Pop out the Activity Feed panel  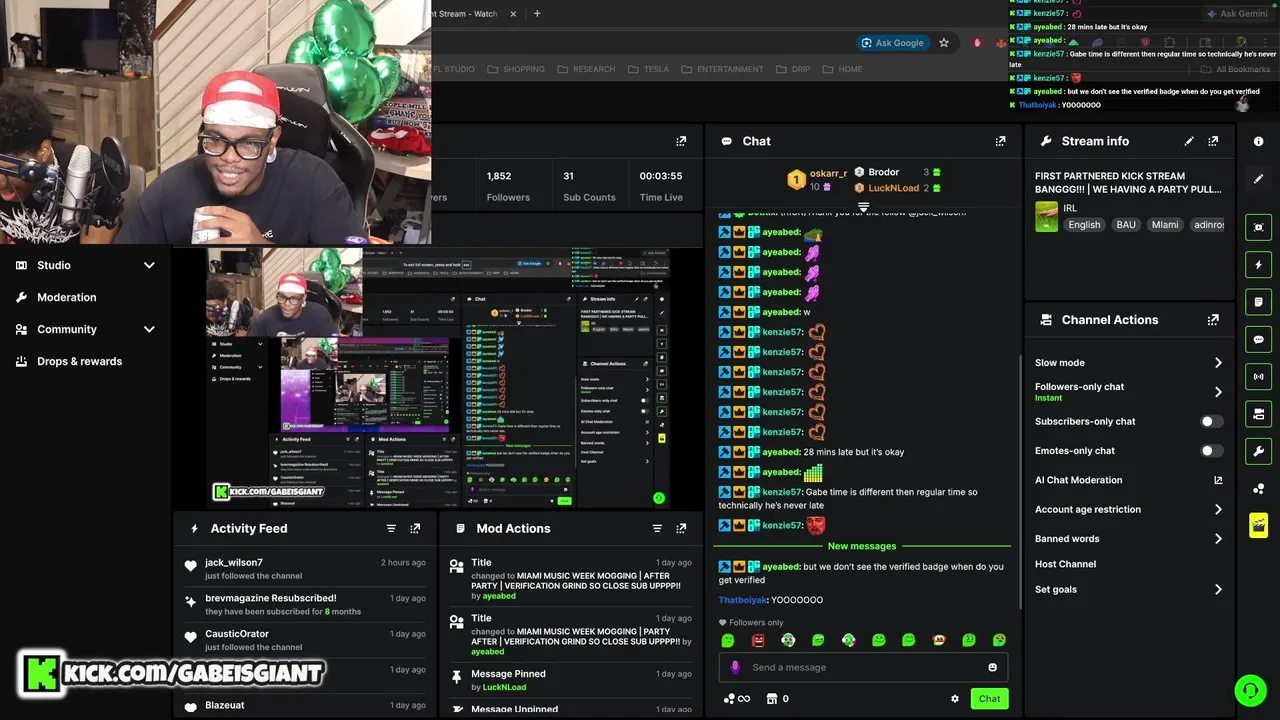pos(415,528)
